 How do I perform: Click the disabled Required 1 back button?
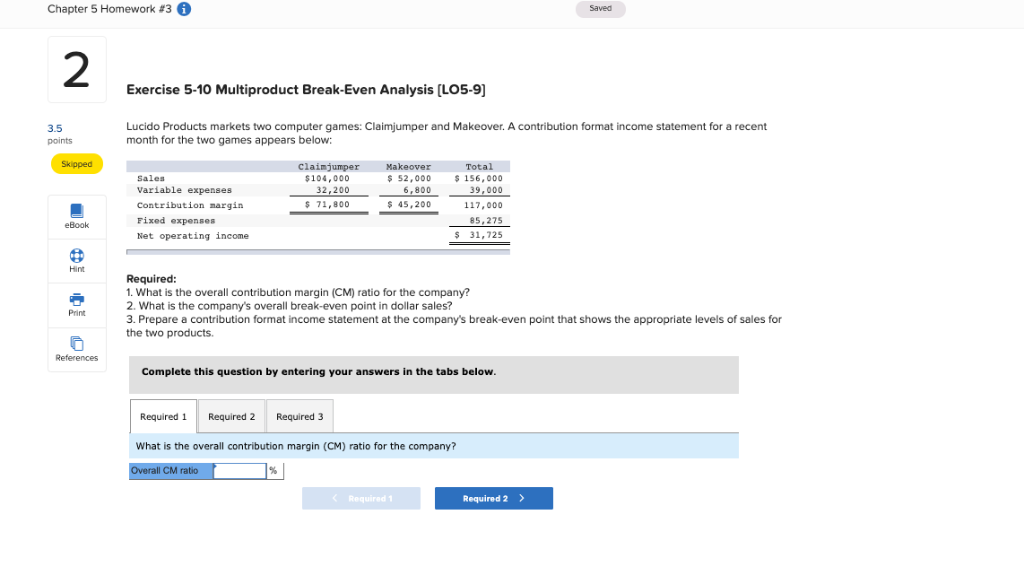click(x=360, y=498)
